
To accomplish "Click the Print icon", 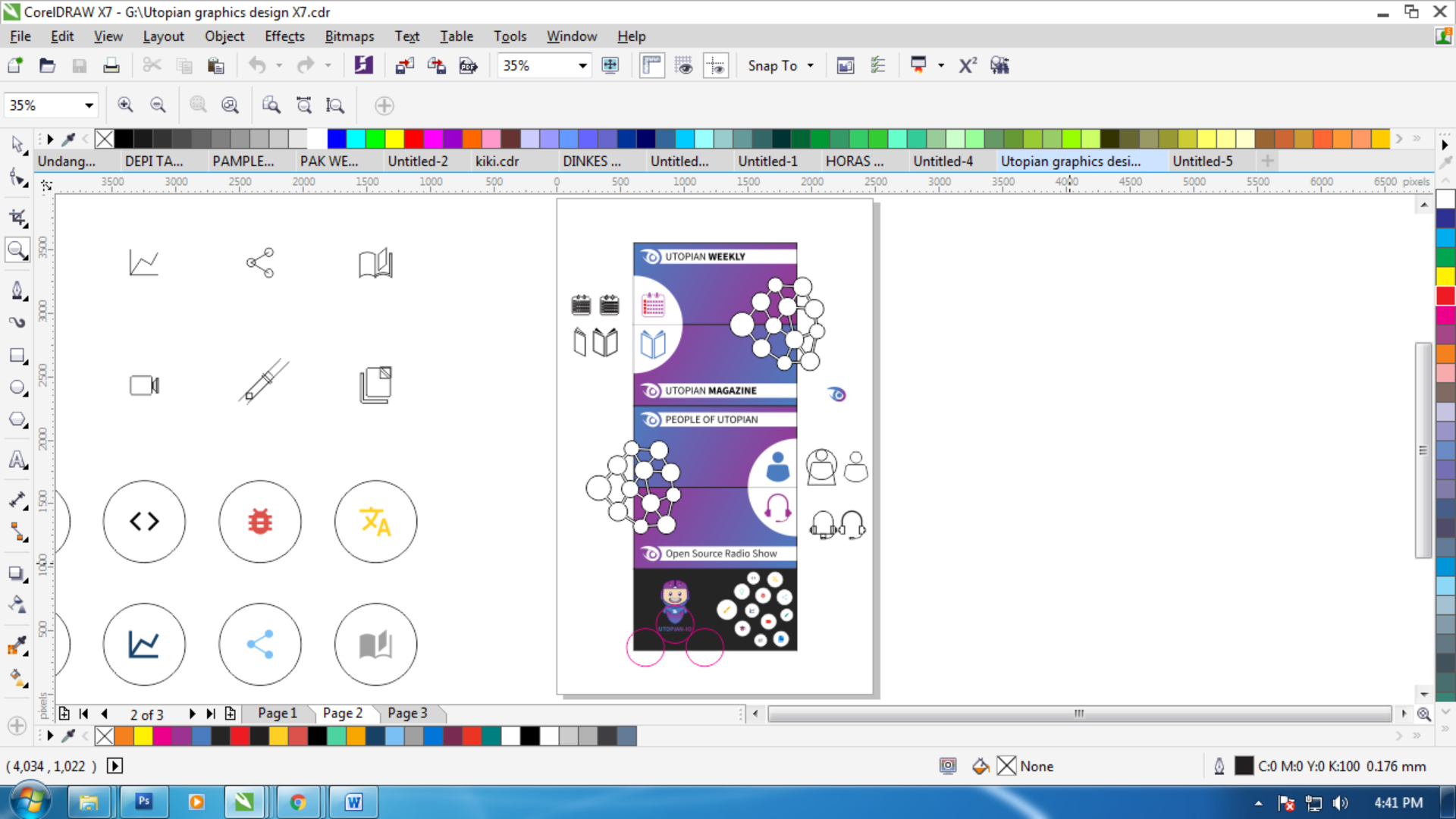I will 111,65.
